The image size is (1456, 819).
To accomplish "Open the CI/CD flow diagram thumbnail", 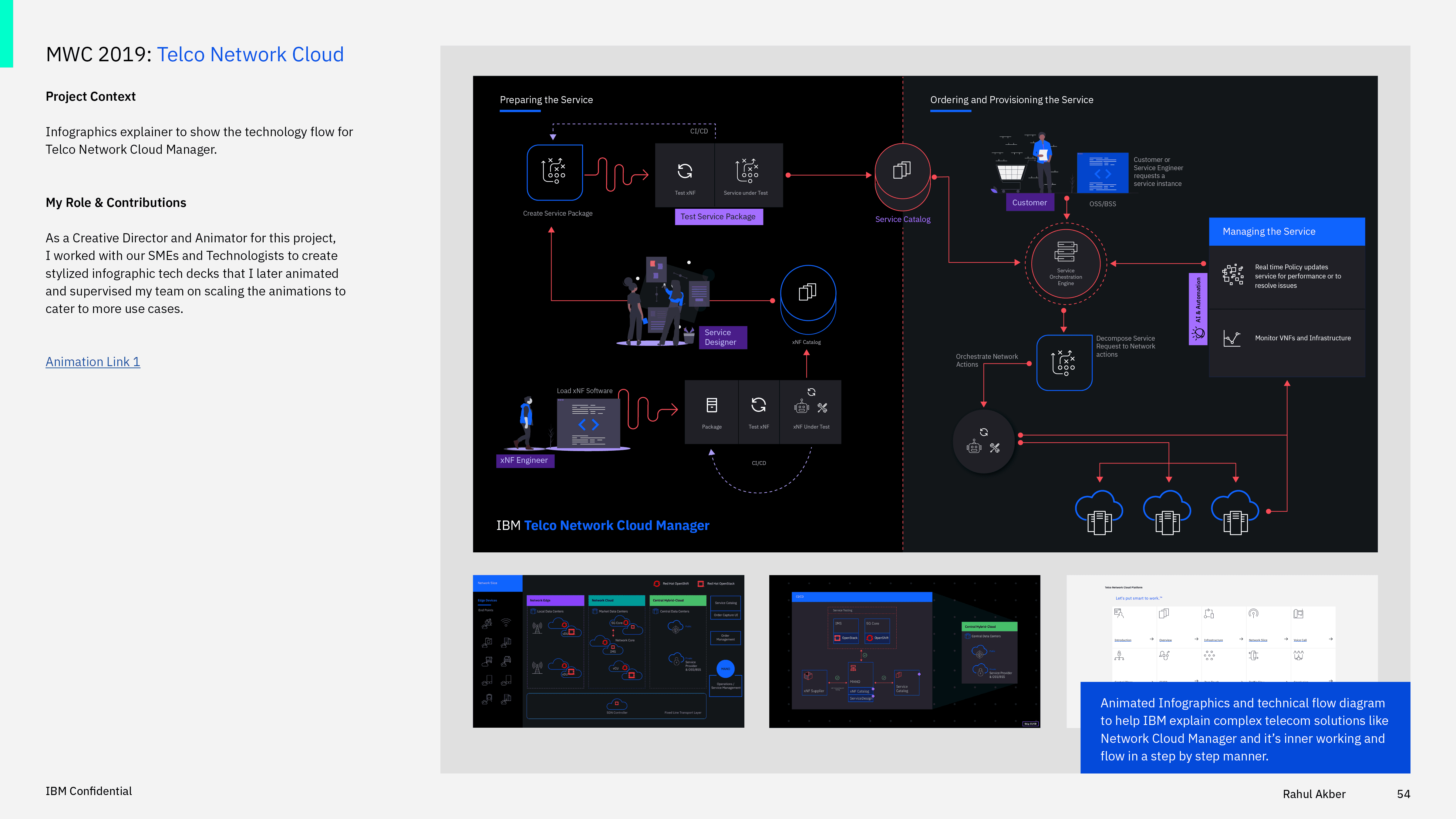I will click(x=904, y=651).
